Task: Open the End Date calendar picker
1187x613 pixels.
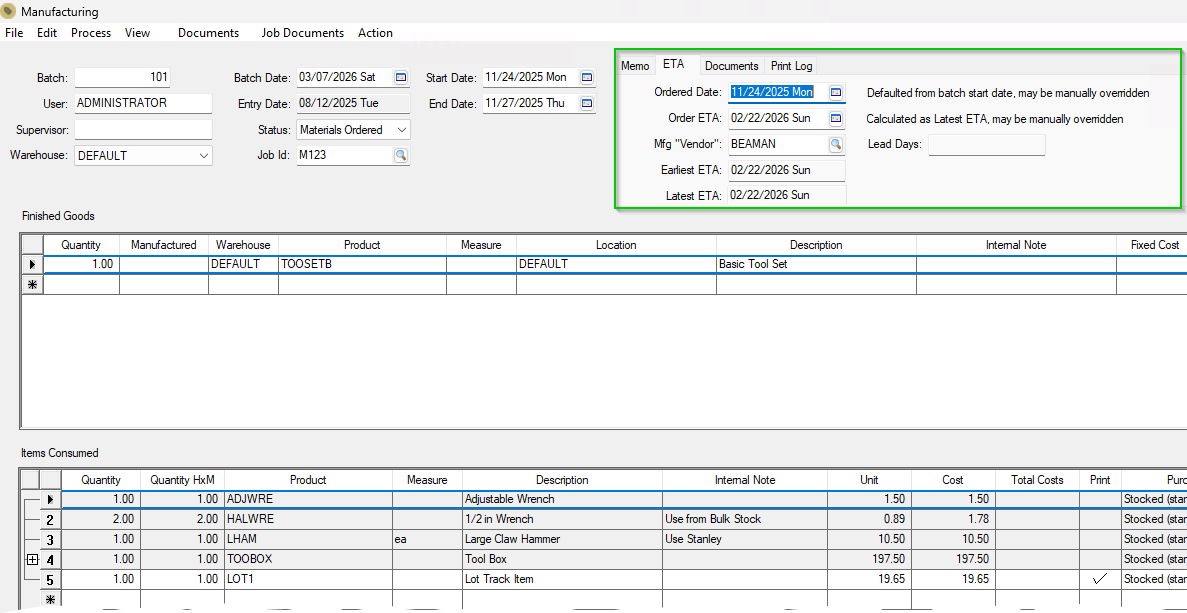Action: (587, 103)
